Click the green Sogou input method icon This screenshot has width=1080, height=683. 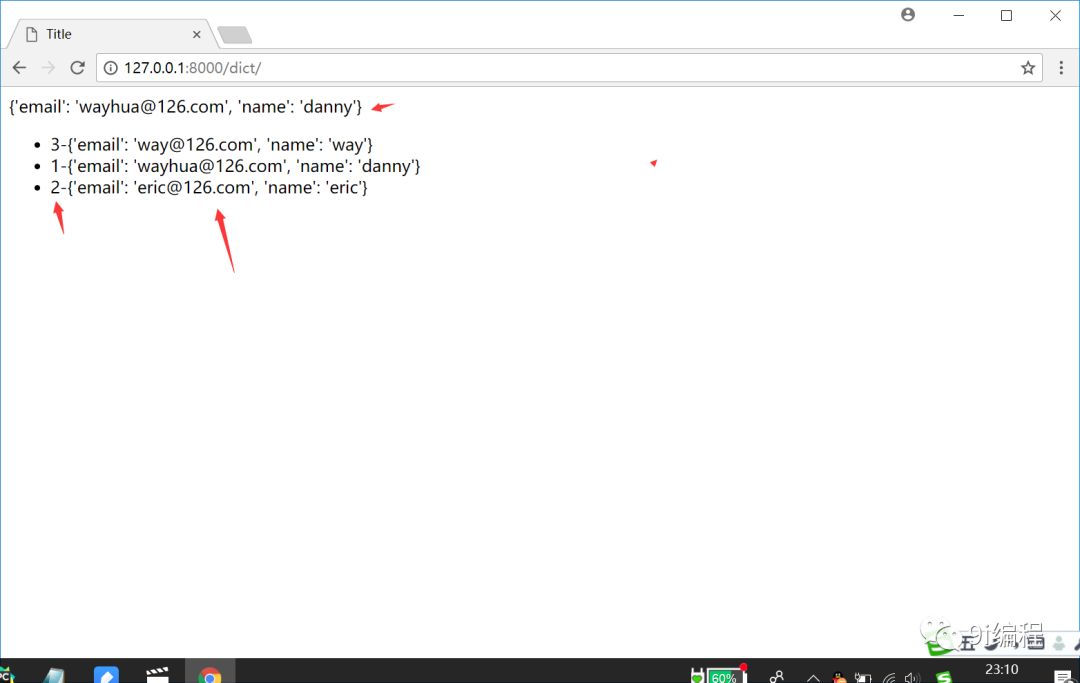(x=943, y=677)
